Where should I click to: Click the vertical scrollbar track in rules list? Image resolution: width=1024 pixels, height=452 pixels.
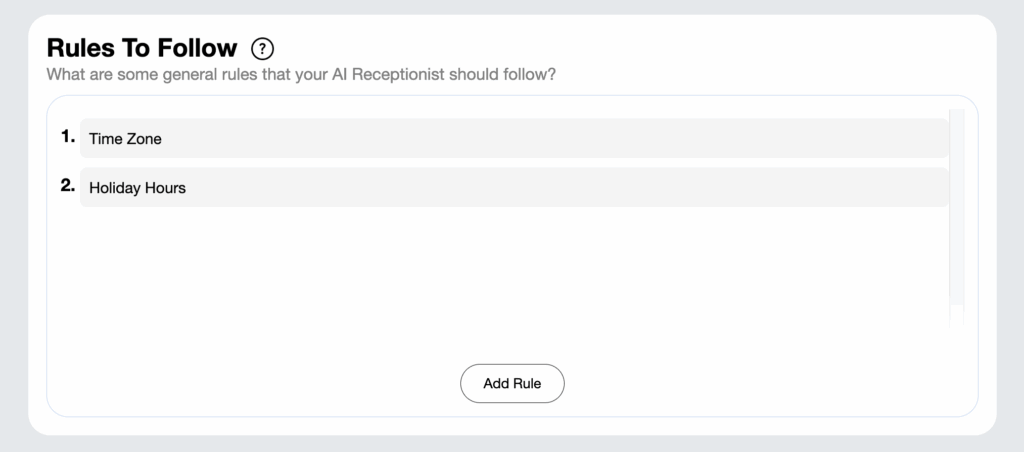pyautogui.click(x=957, y=219)
